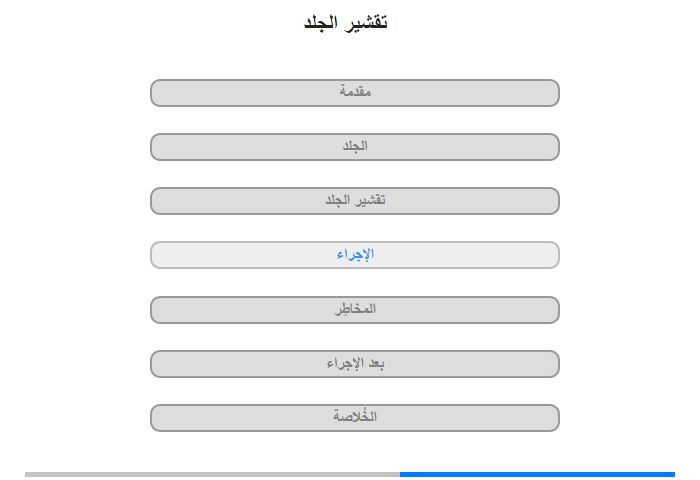Choose the introduction (مقدمة) menu entry
Image resolution: width=700 pixels, height=480 pixels.
[x=354, y=93]
